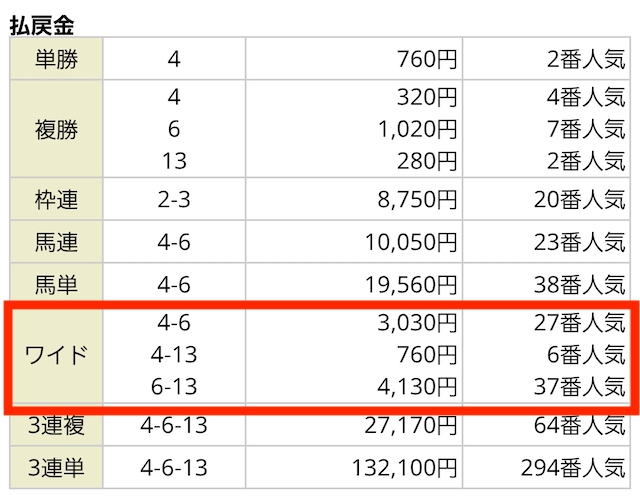Image resolution: width=640 pixels, height=497 pixels.
Task: Click the 複勝 row label
Action: coord(56,130)
